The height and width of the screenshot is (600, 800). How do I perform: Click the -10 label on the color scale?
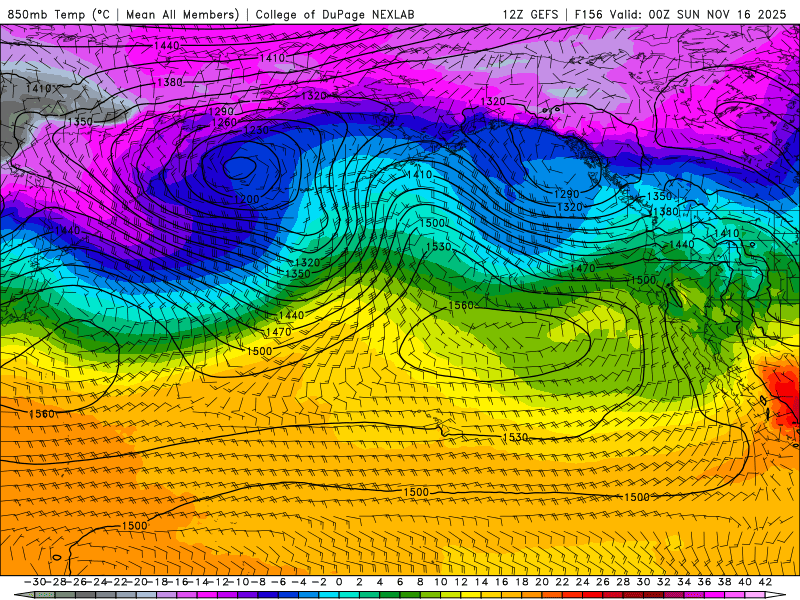[239, 582]
